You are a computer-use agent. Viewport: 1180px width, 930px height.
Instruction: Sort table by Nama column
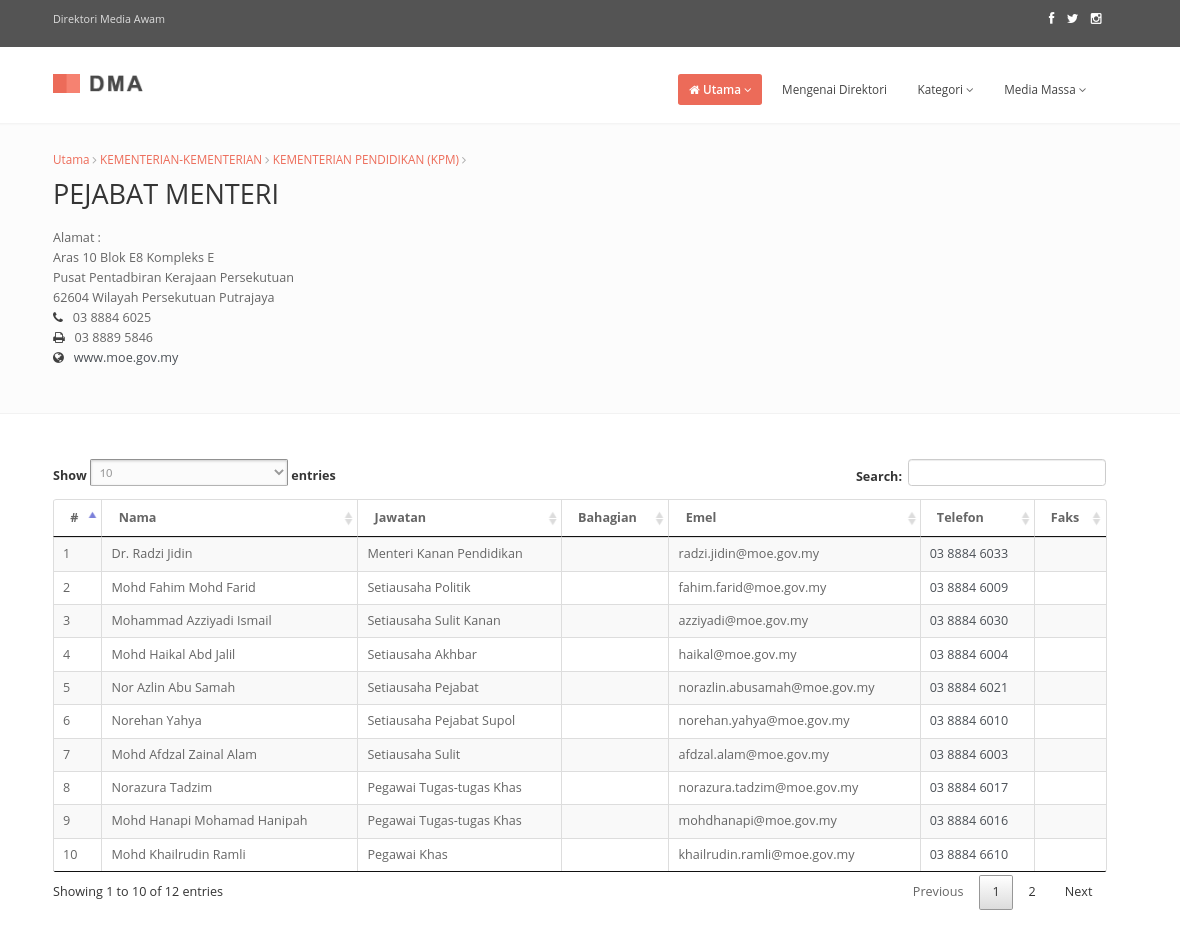(x=230, y=518)
